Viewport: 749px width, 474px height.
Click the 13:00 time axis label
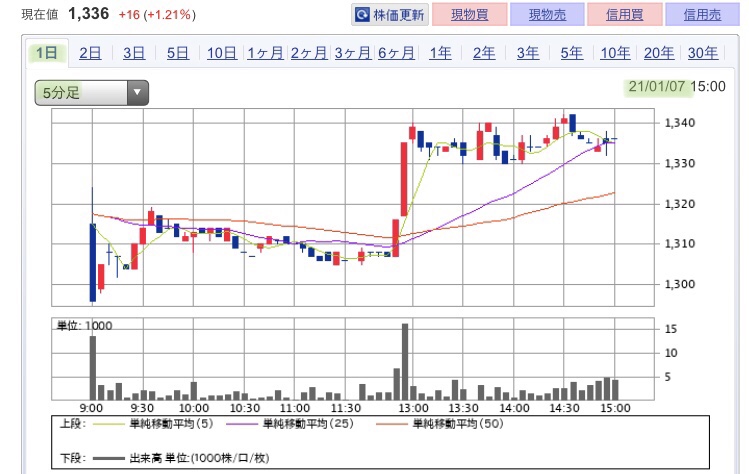[x=414, y=408]
